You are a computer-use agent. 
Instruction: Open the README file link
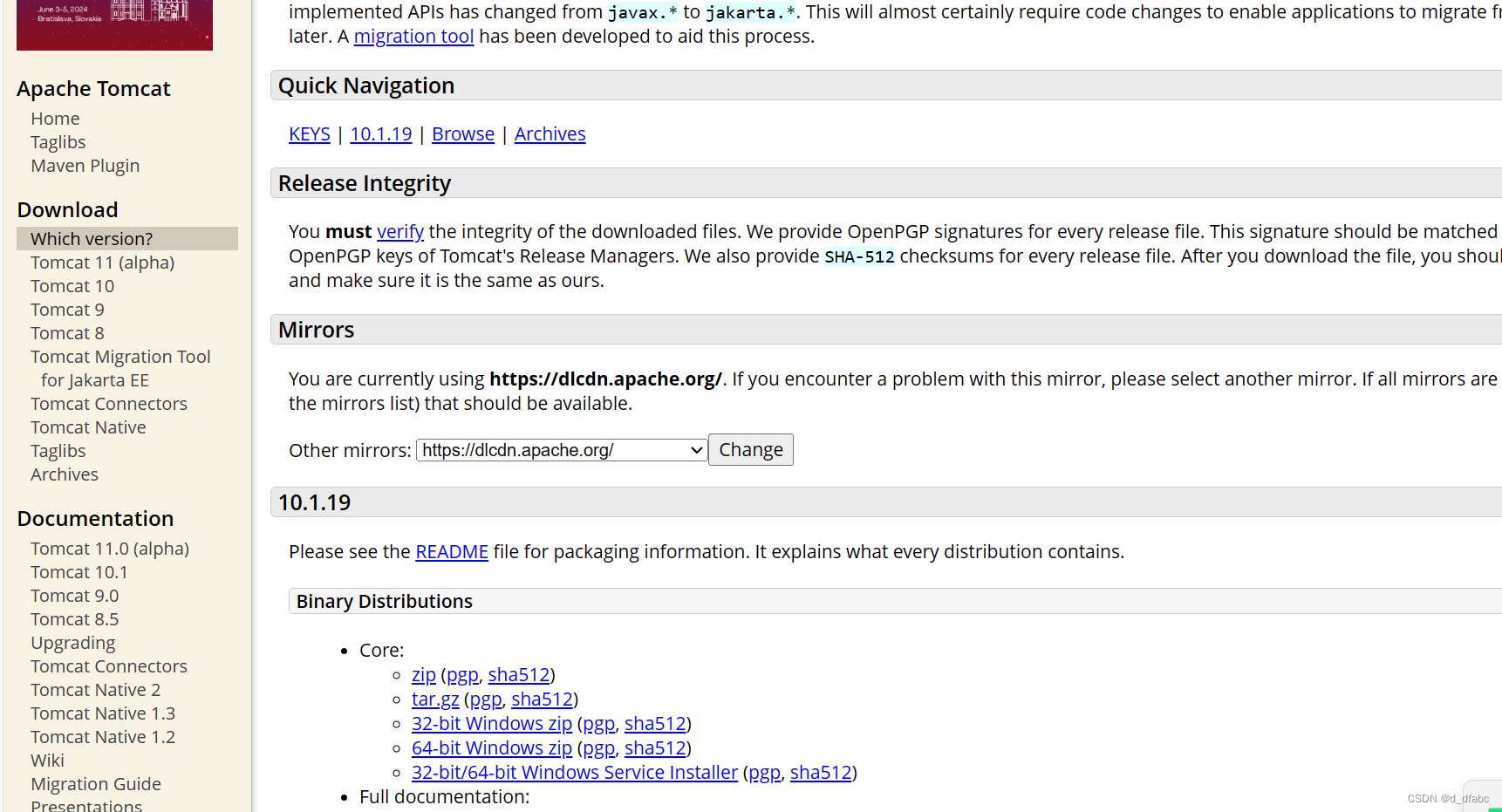click(452, 552)
